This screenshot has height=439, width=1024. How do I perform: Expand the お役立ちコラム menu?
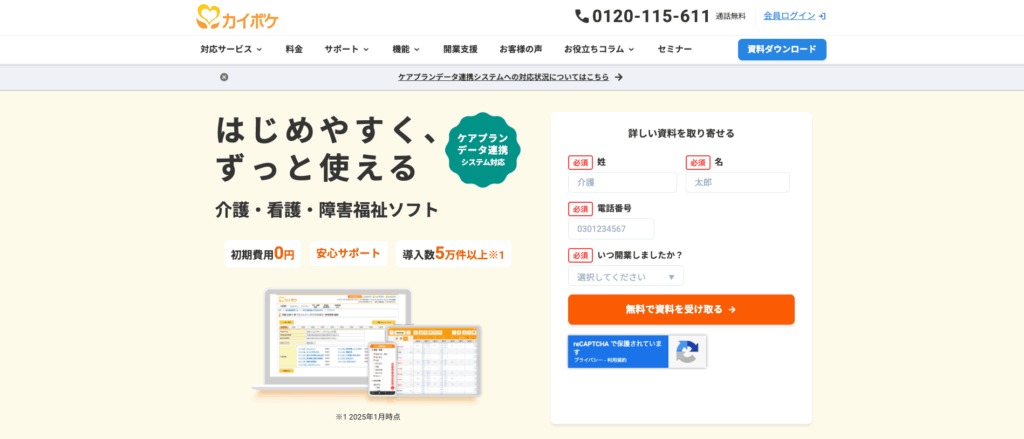pos(598,49)
